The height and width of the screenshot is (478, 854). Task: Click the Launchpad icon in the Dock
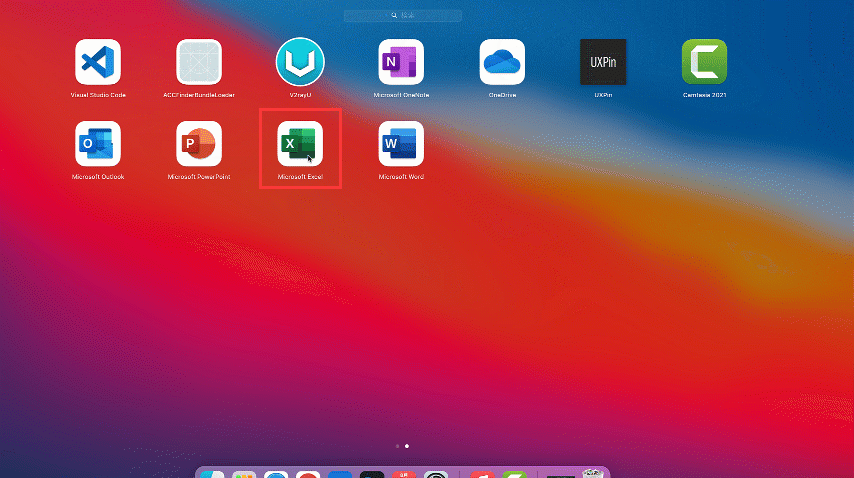coord(244,474)
